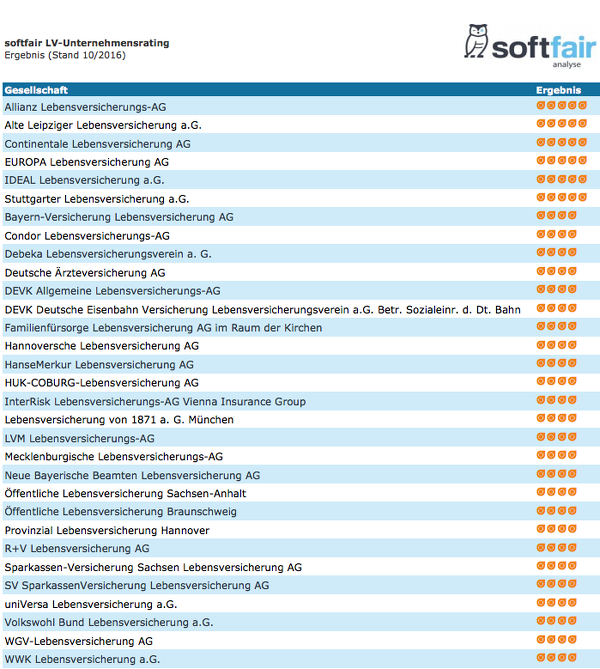Click the rating icons for Familienfürsorge
Viewport: 600px width, 669px height.
[556, 326]
